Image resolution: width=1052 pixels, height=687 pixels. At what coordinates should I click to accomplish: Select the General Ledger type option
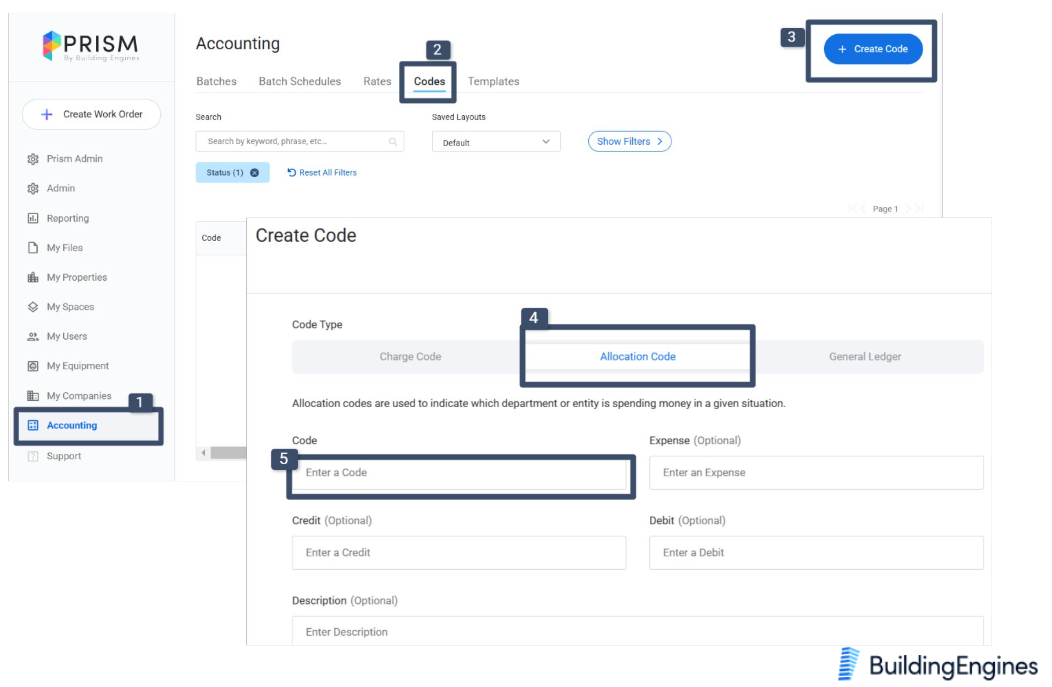pyautogui.click(x=865, y=357)
